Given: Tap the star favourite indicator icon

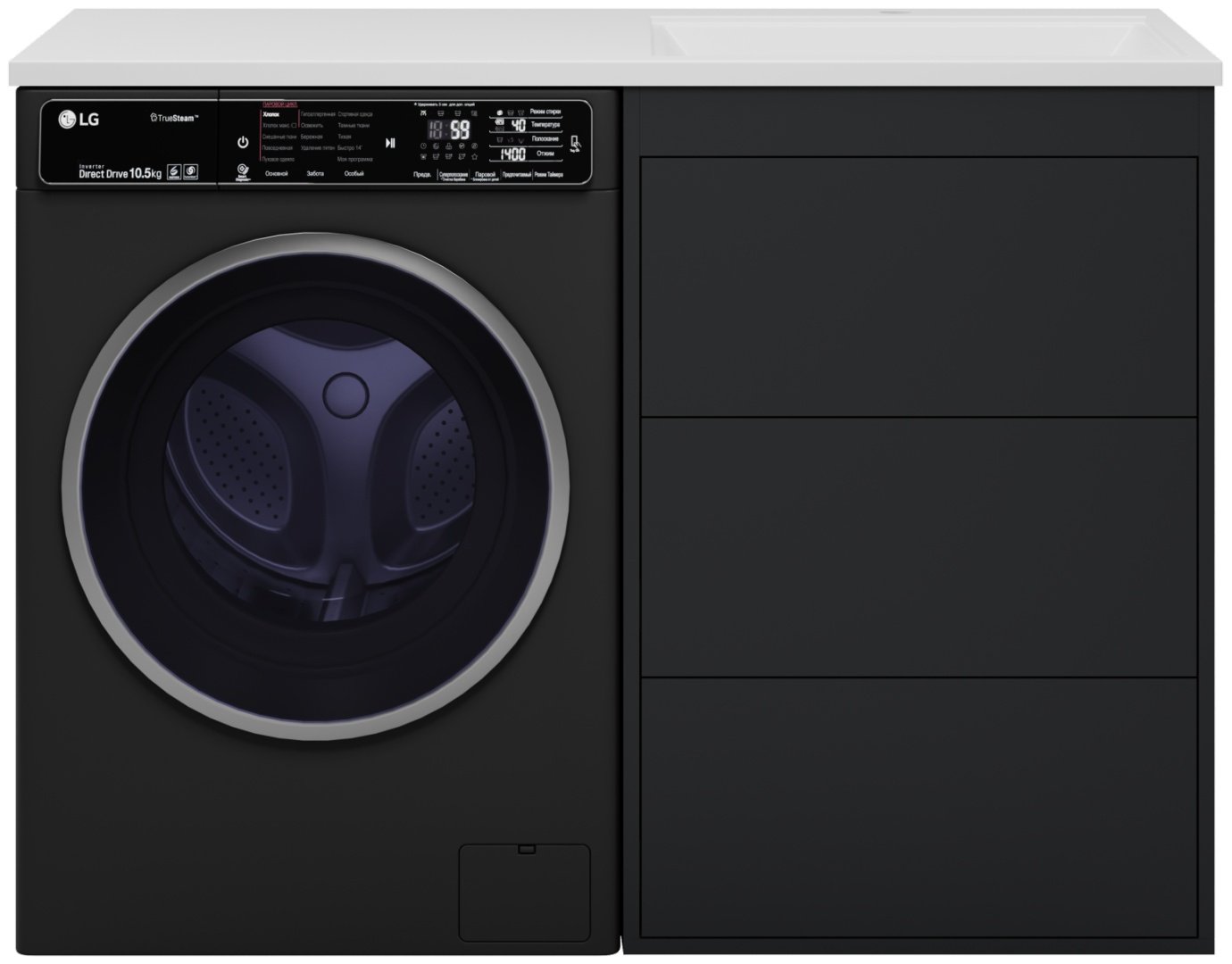Looking at the screenshot, I should click(474, 157).
